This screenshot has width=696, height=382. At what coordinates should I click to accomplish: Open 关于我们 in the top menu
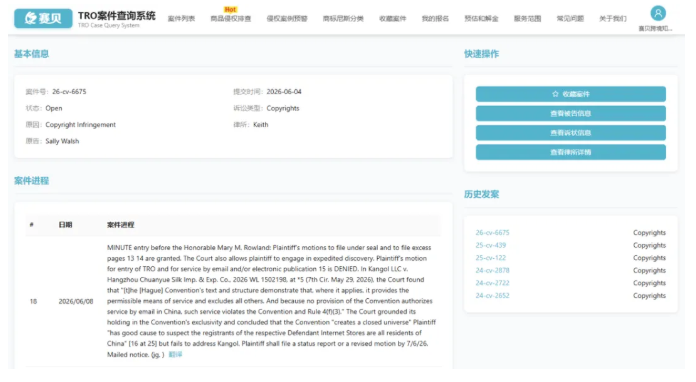coord(613,19)
